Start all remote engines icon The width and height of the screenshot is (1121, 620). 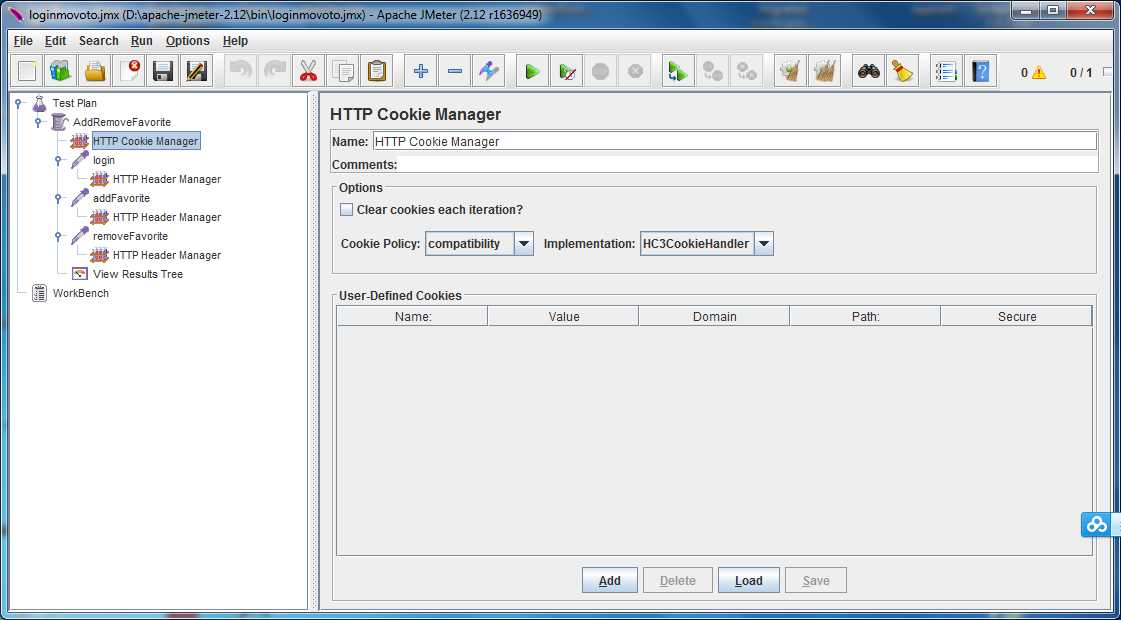point(678,71)
